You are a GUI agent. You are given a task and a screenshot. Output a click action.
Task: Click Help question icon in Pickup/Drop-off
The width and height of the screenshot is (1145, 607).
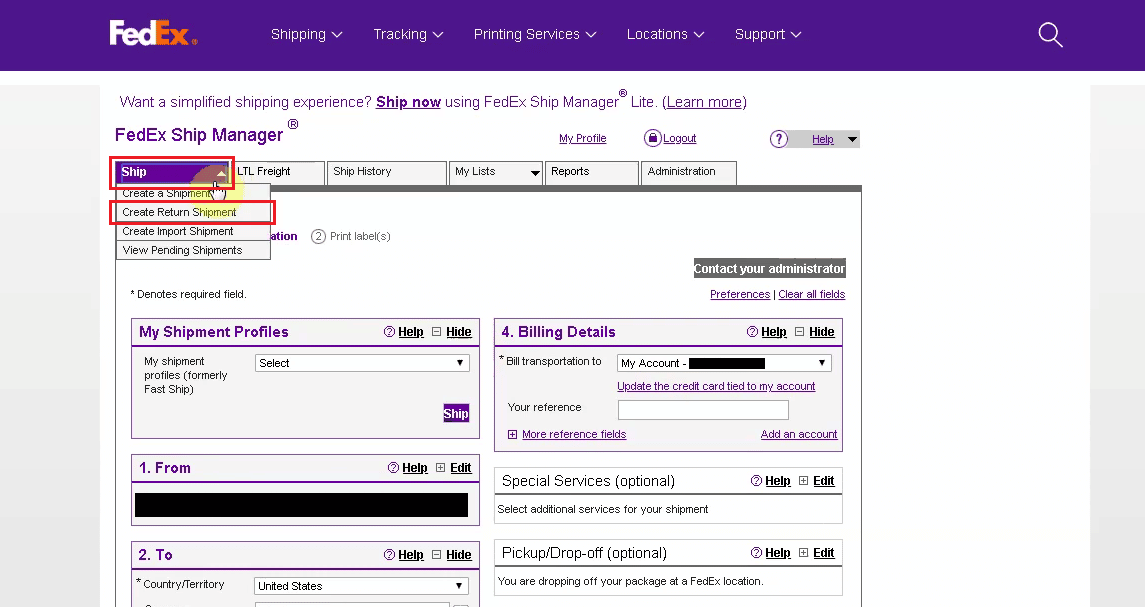(757, 553)
